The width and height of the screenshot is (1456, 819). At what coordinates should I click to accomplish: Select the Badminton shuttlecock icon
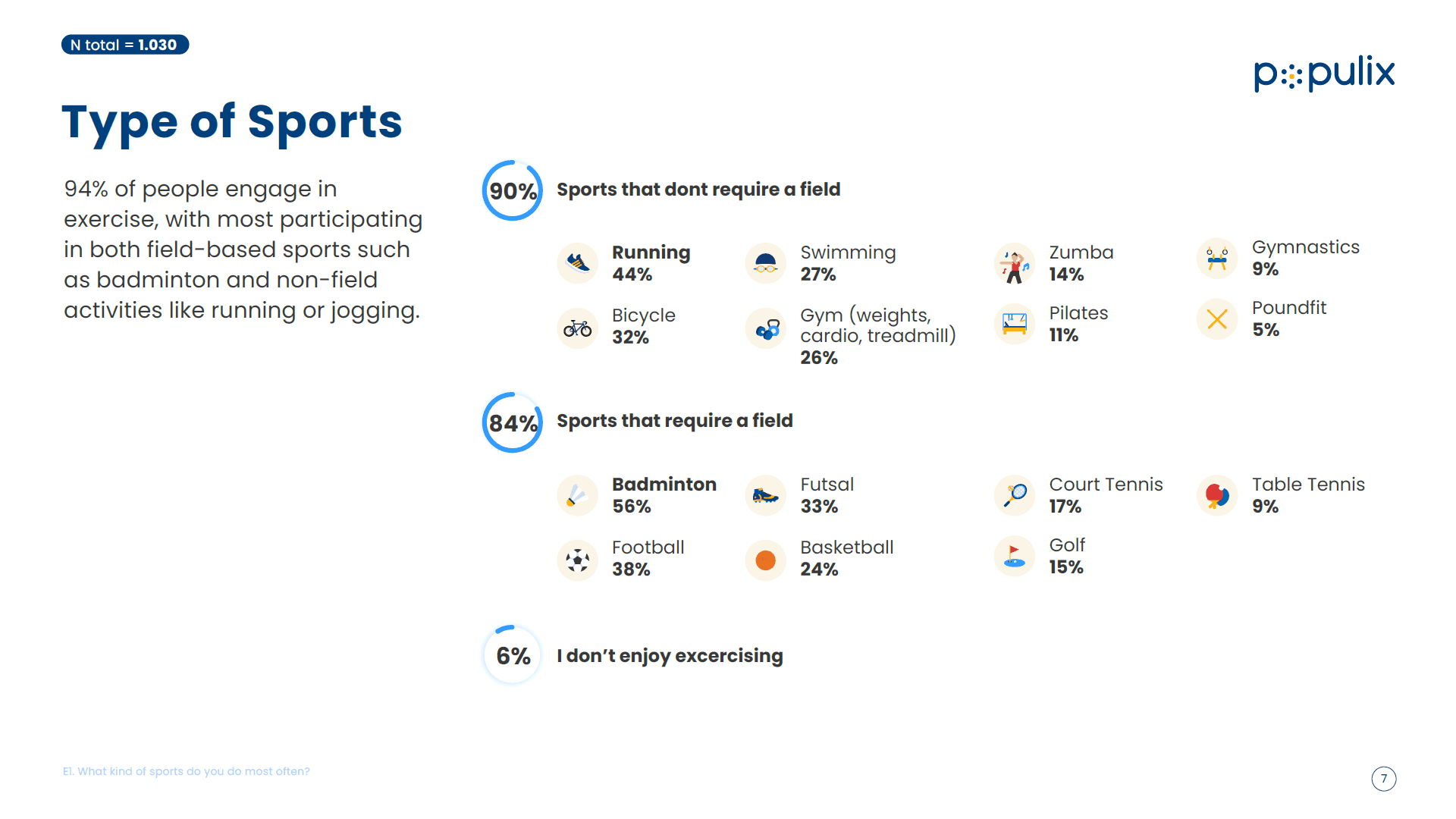coord(578,495)
